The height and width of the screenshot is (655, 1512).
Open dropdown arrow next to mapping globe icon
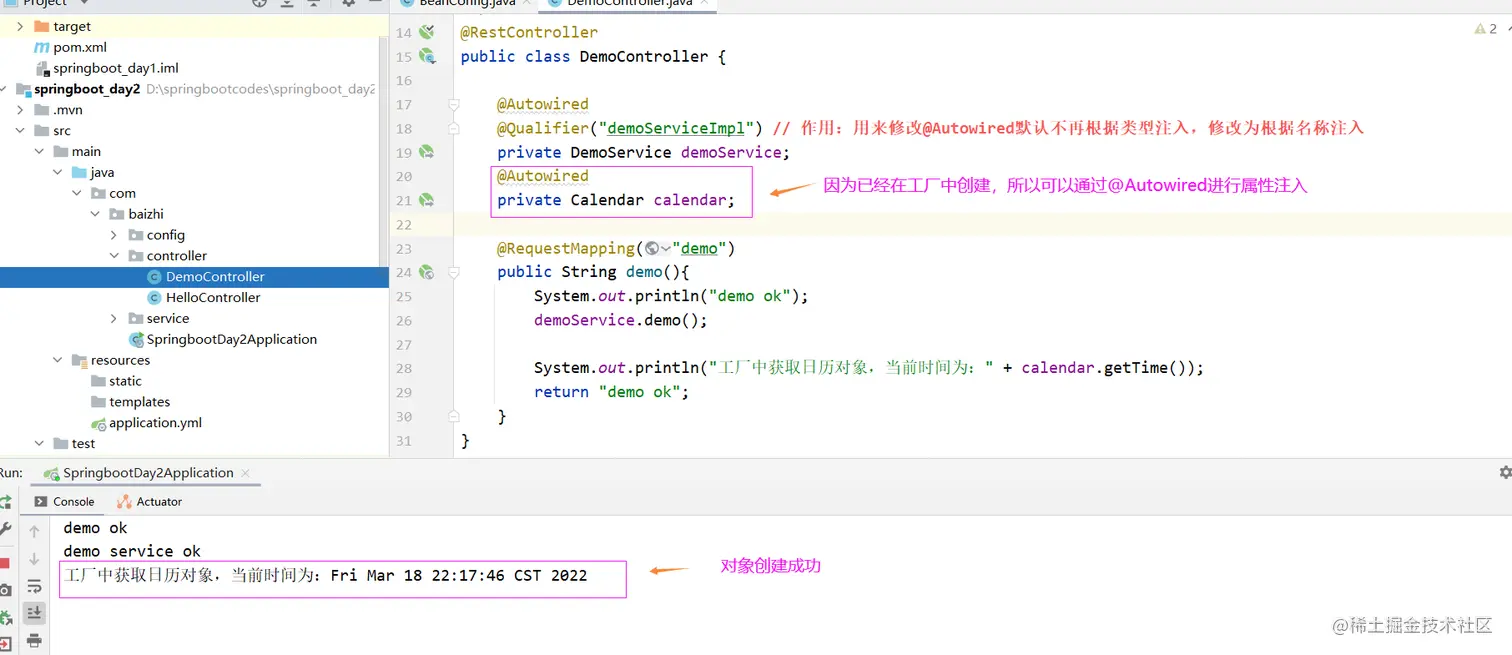[x=664, y=248]
